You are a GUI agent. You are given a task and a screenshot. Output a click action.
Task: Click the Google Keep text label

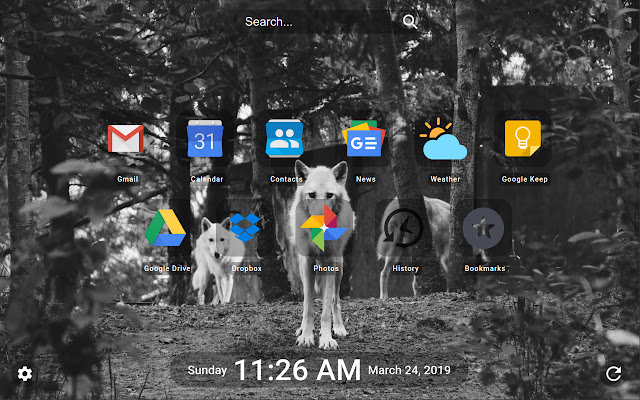(x=524, y=179)
